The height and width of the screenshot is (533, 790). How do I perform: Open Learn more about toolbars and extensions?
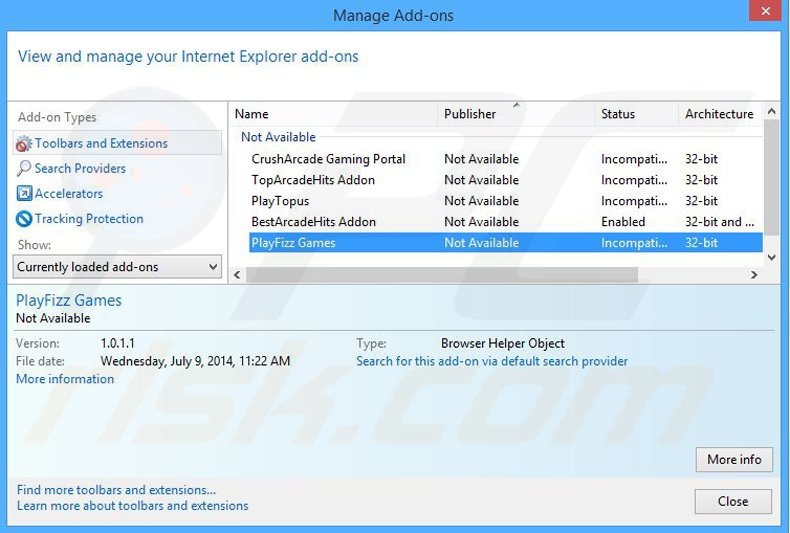tap(133, 505)
